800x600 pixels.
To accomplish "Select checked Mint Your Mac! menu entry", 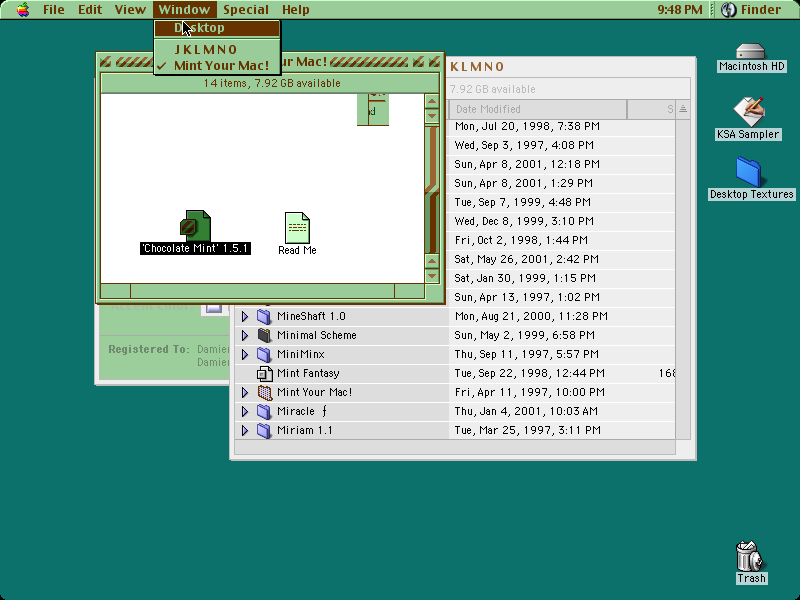I will pyautogui.click(x=217, y=65).
